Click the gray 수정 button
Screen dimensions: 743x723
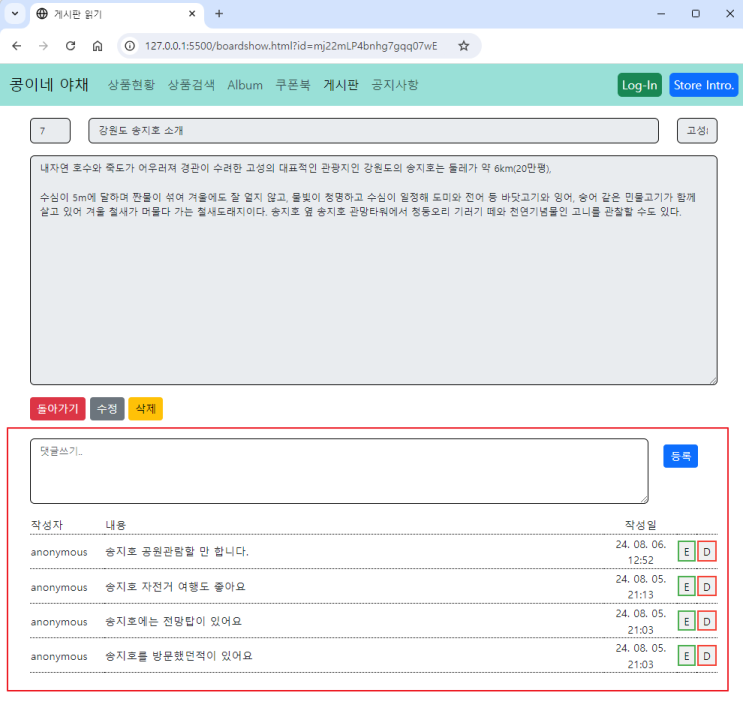[x=107, y=409]
